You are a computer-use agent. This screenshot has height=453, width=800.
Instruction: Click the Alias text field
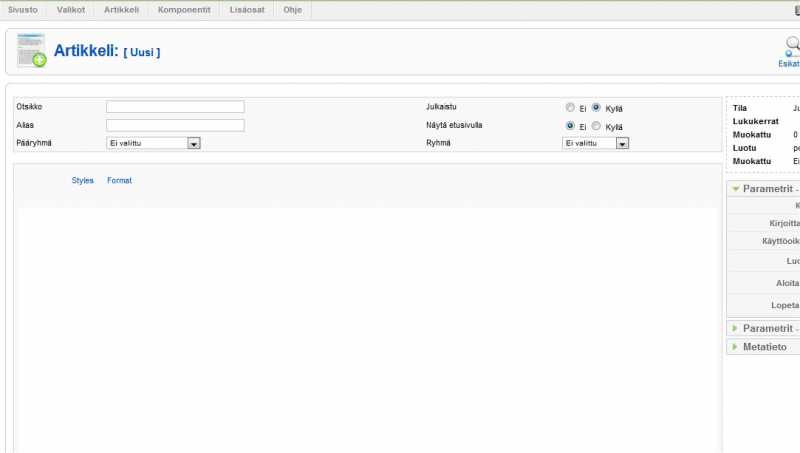tap(175, 125)
